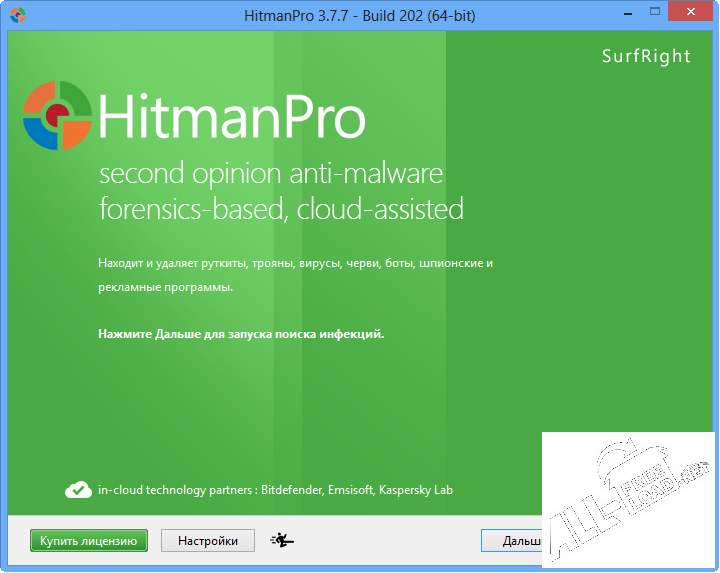Click the running man Kickstart icon

(282, 541)
